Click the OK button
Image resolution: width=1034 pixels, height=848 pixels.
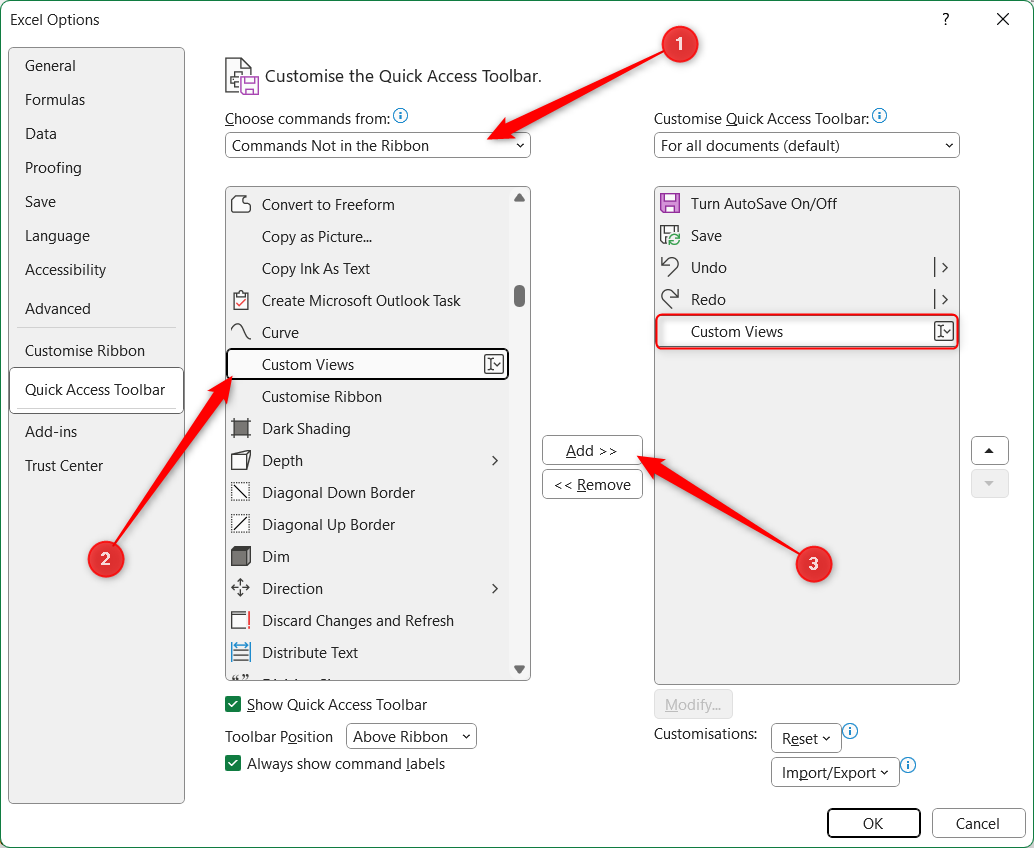coord(874,824)
